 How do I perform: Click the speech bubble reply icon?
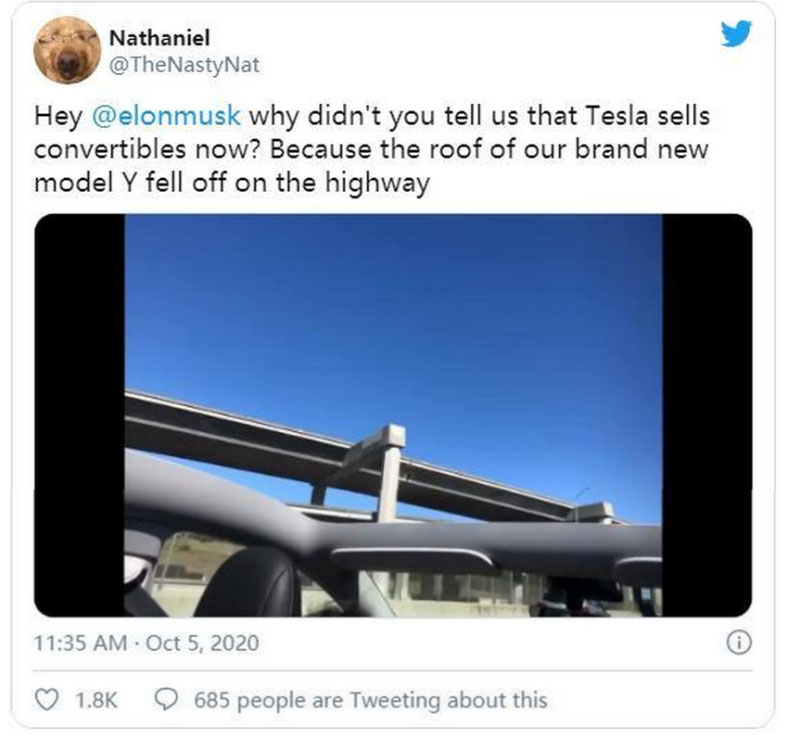(x=166, y=699)
